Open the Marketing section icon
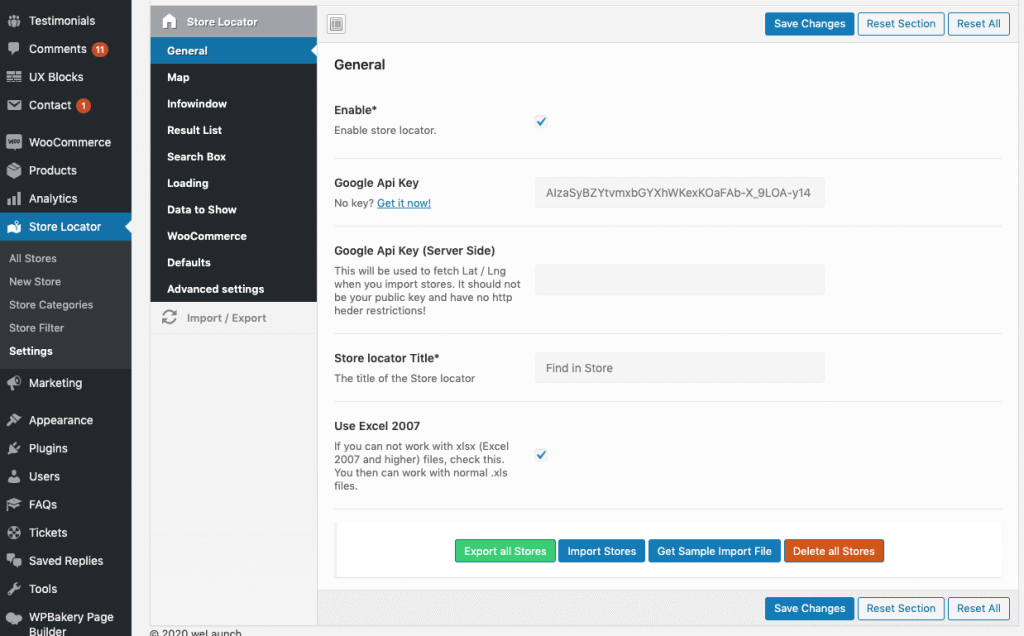 point(14,383)
